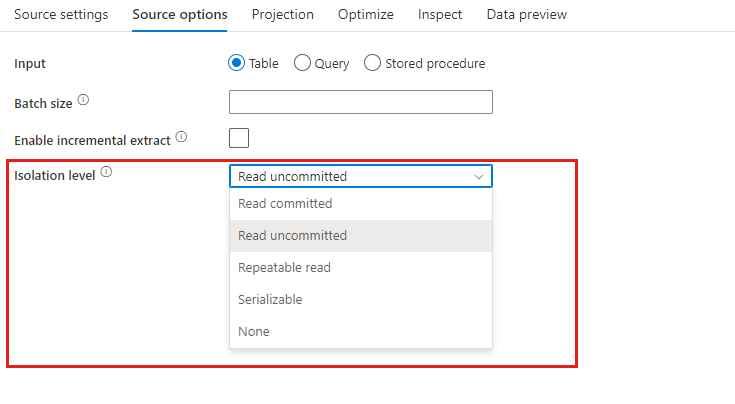The width and height of the screenshot is (735, 404).
Task: Pick Read uncommitted option in list
Action: tap(361, 235)
